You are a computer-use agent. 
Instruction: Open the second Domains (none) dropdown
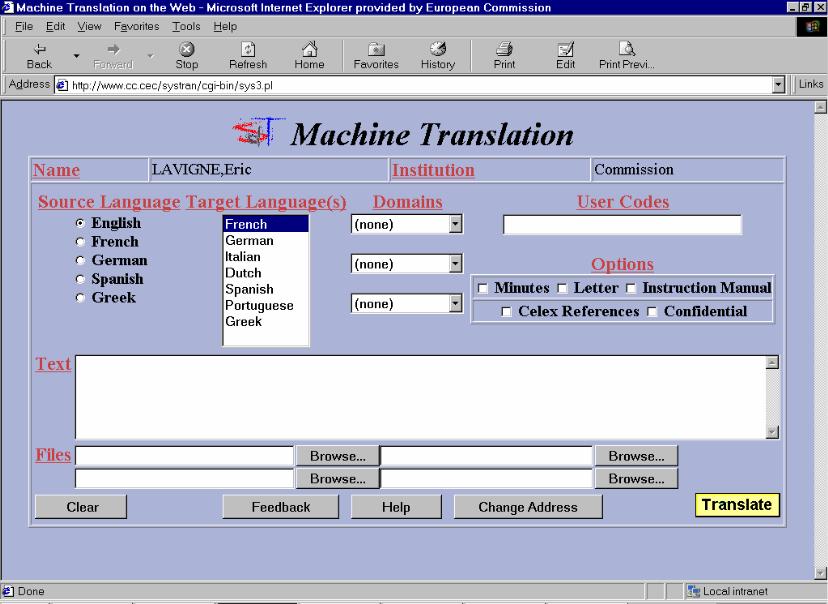[456, 264]
